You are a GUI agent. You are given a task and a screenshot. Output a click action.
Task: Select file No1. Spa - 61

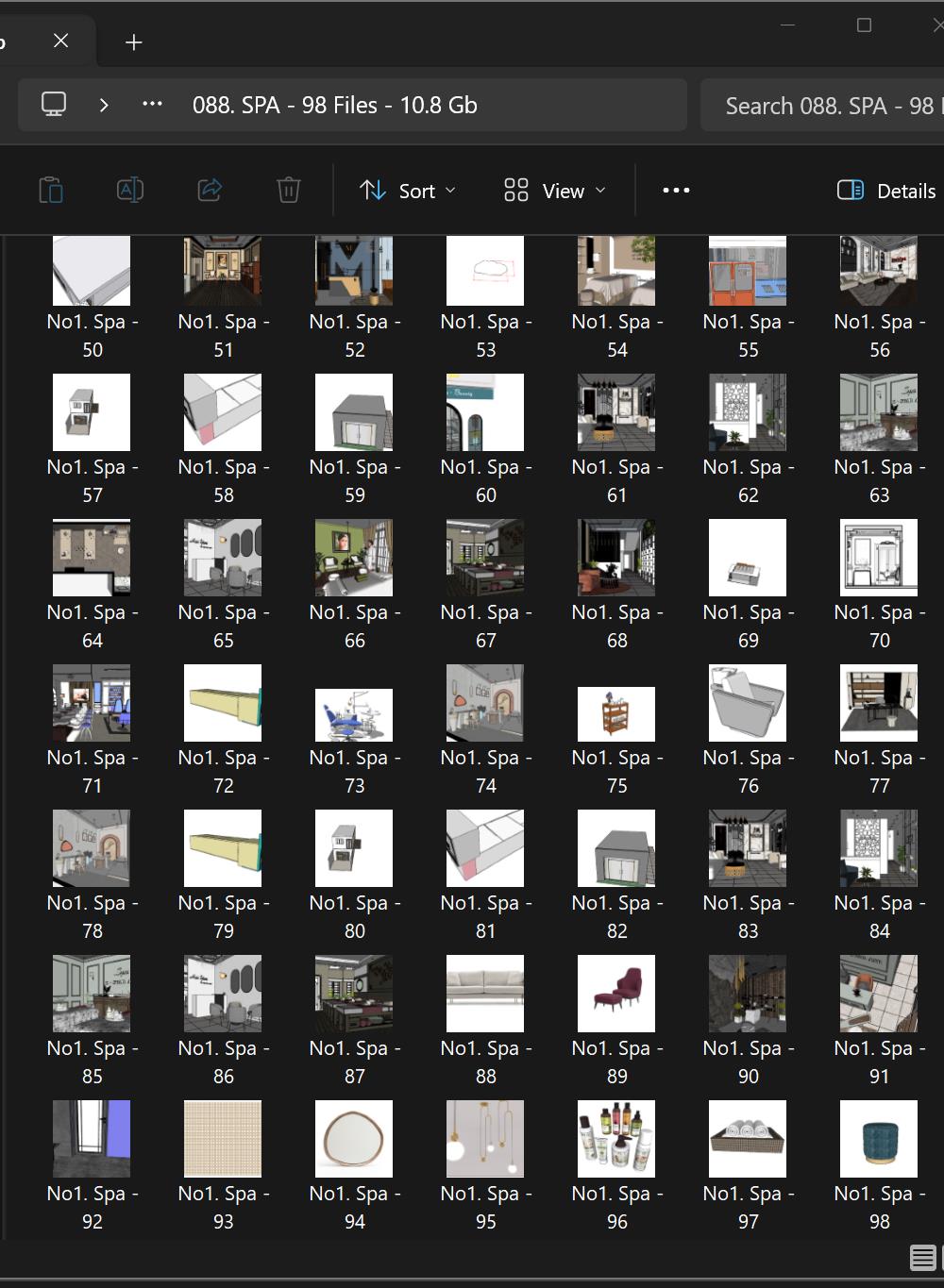[x=616, y=441]
